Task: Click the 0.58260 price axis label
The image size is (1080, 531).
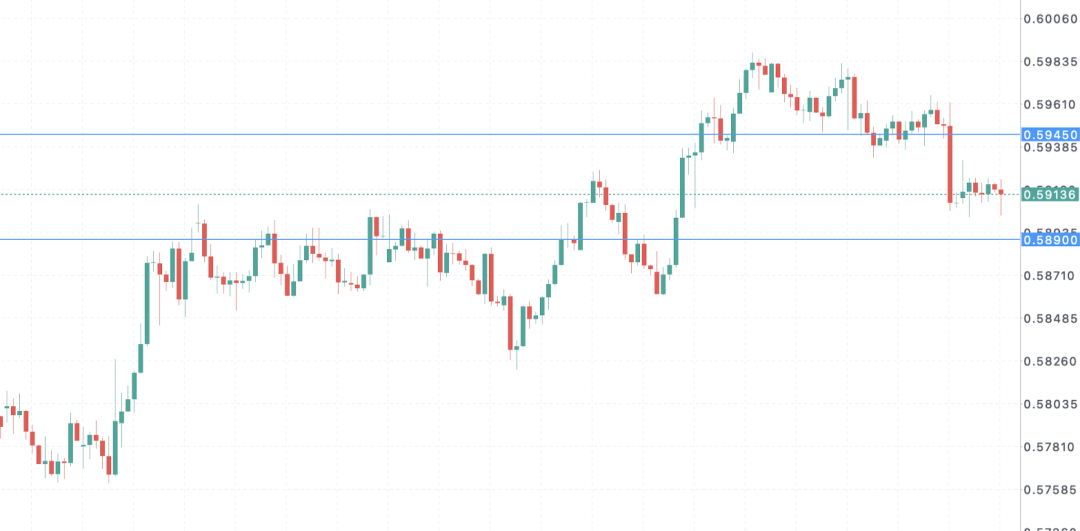Action: coord(1050,362)
